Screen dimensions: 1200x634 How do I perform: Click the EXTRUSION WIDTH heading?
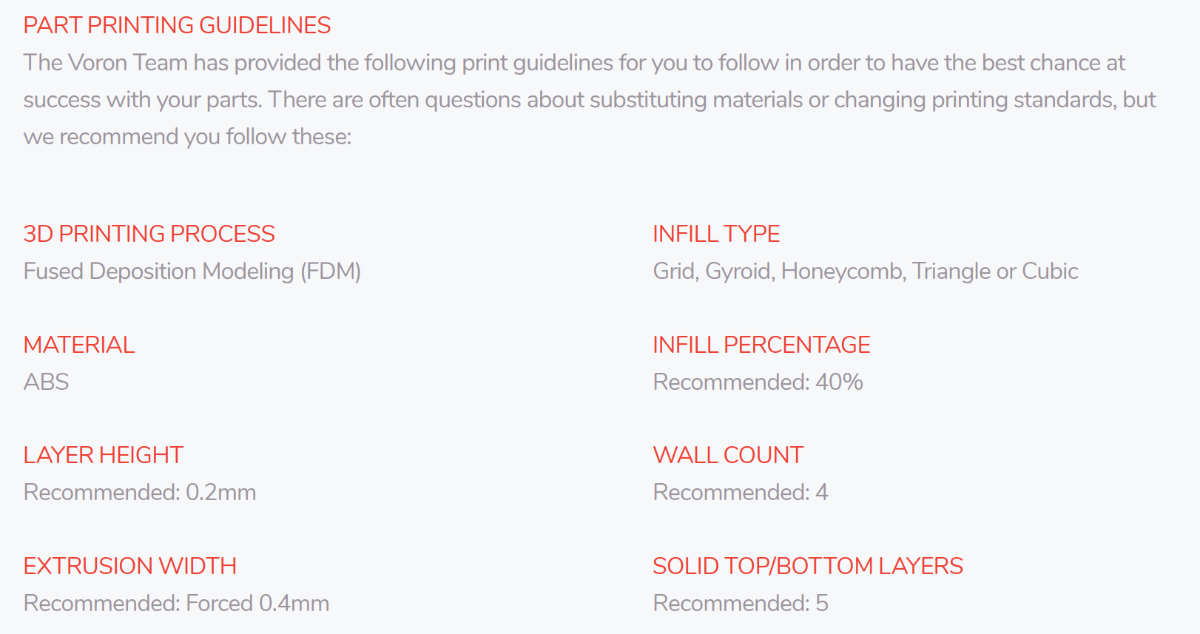(x=130, y=566)
